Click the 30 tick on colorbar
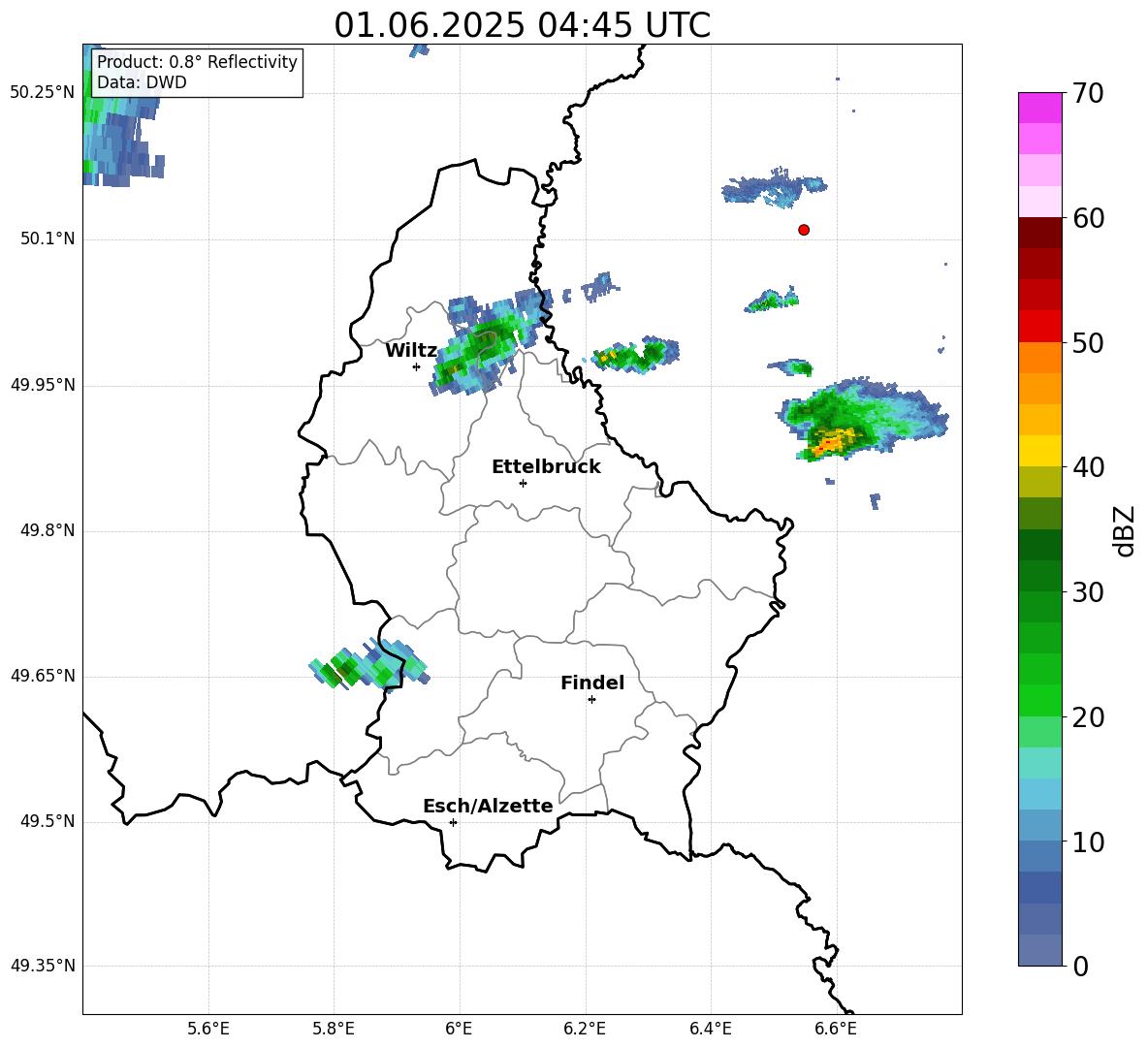This screenshot has height=1048, width=1148. 1088,592
